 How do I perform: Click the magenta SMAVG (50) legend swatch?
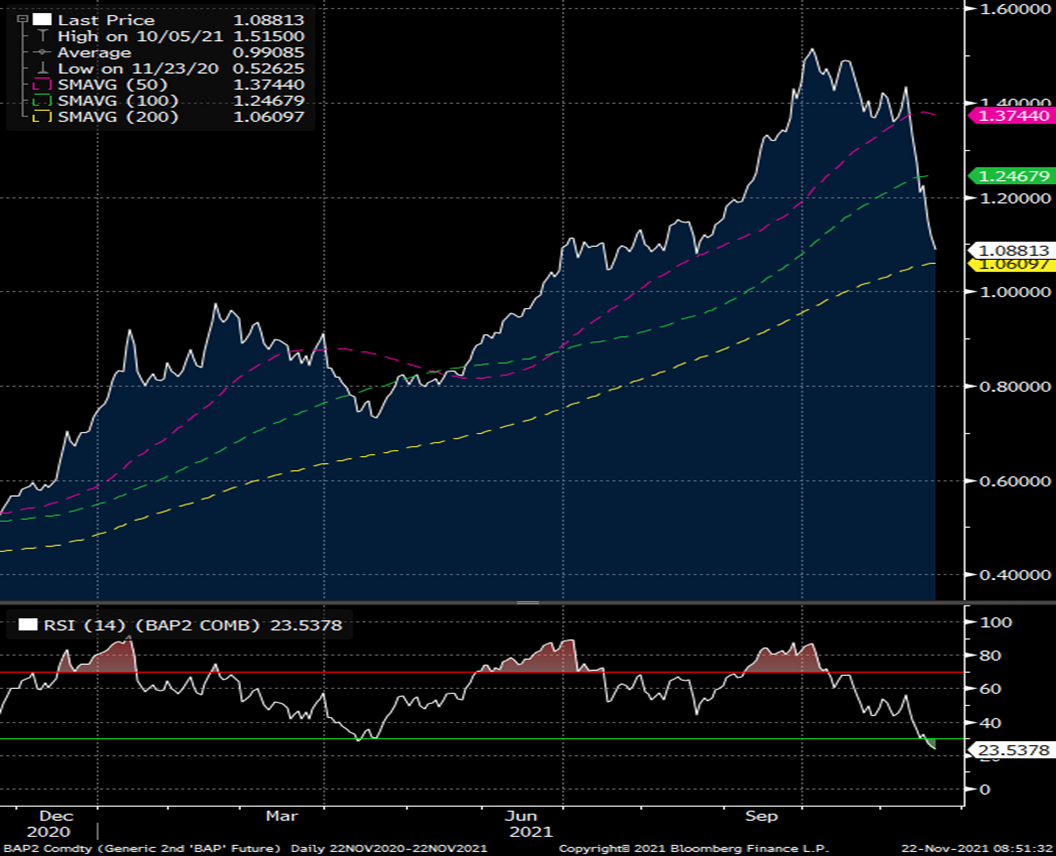[42, 84]
